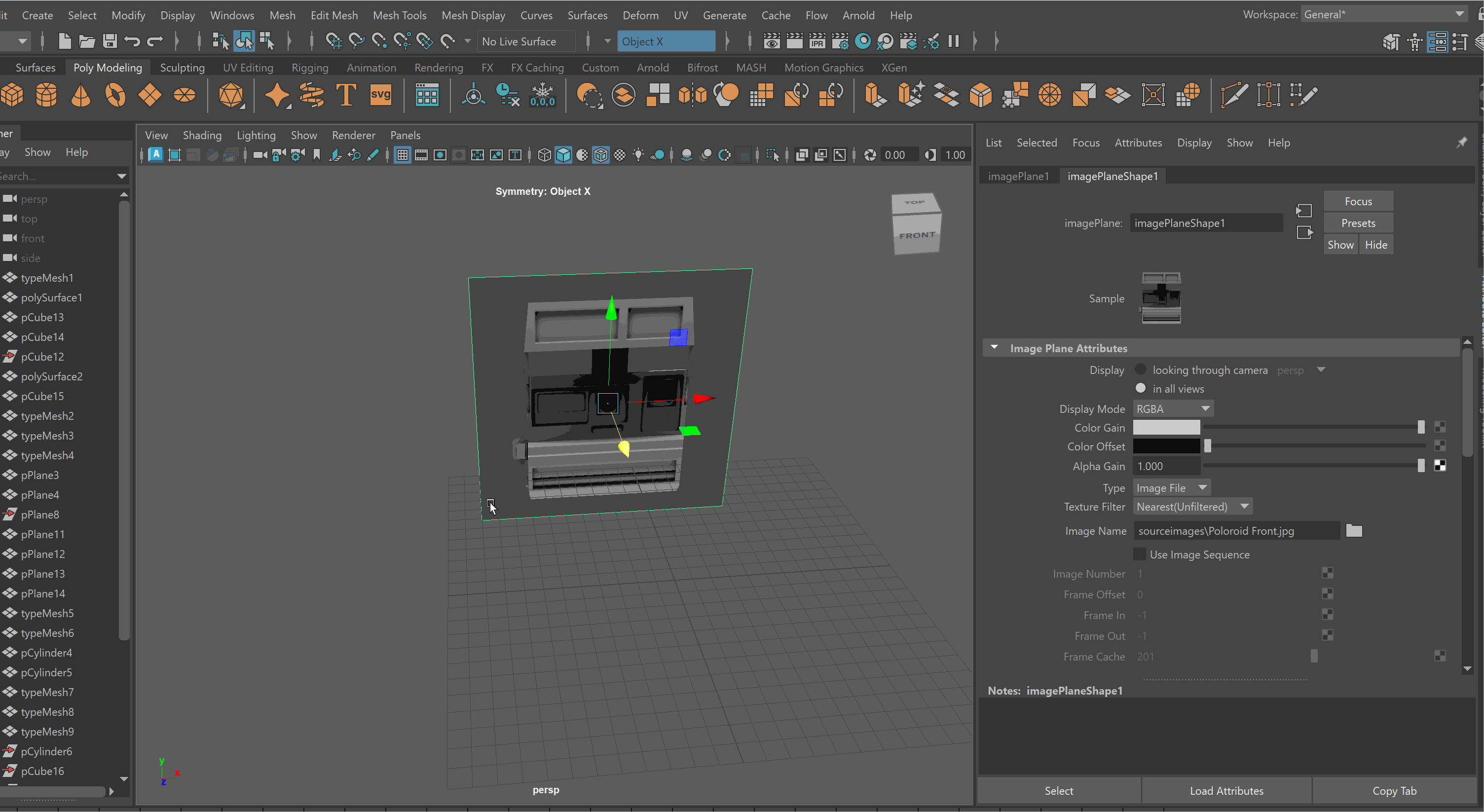The width and height of the screenshot is (1484, 812).
Task: Select 'in all views' radio option
Action: click(1140, 388)
